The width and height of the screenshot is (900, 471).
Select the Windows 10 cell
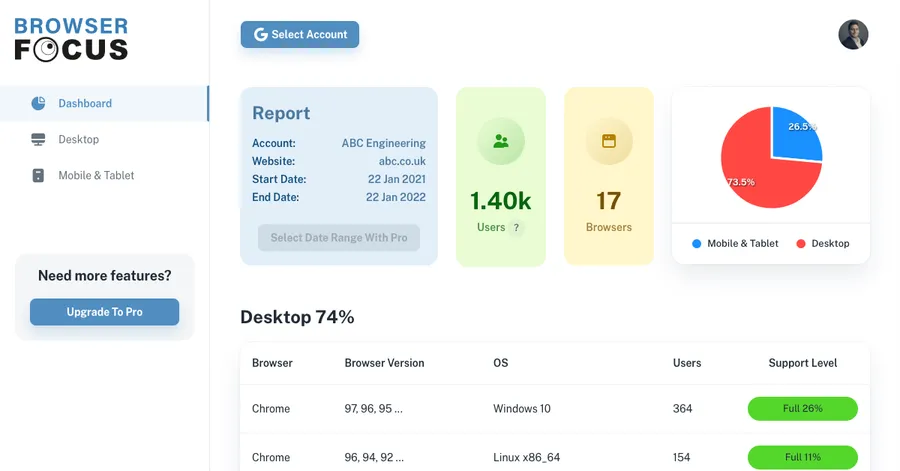(x=522, y=408)
